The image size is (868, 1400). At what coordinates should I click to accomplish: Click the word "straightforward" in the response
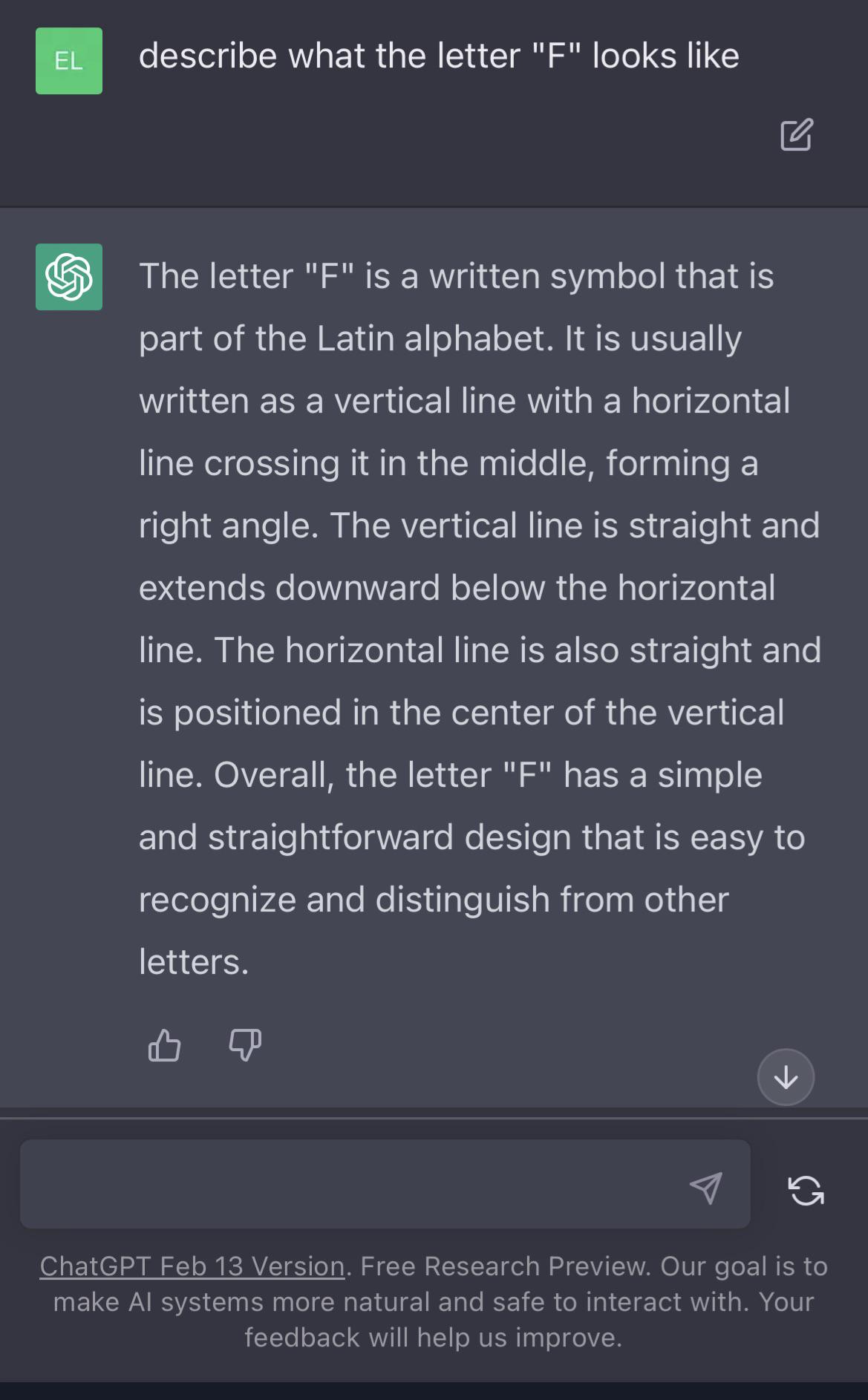(331, 837)
